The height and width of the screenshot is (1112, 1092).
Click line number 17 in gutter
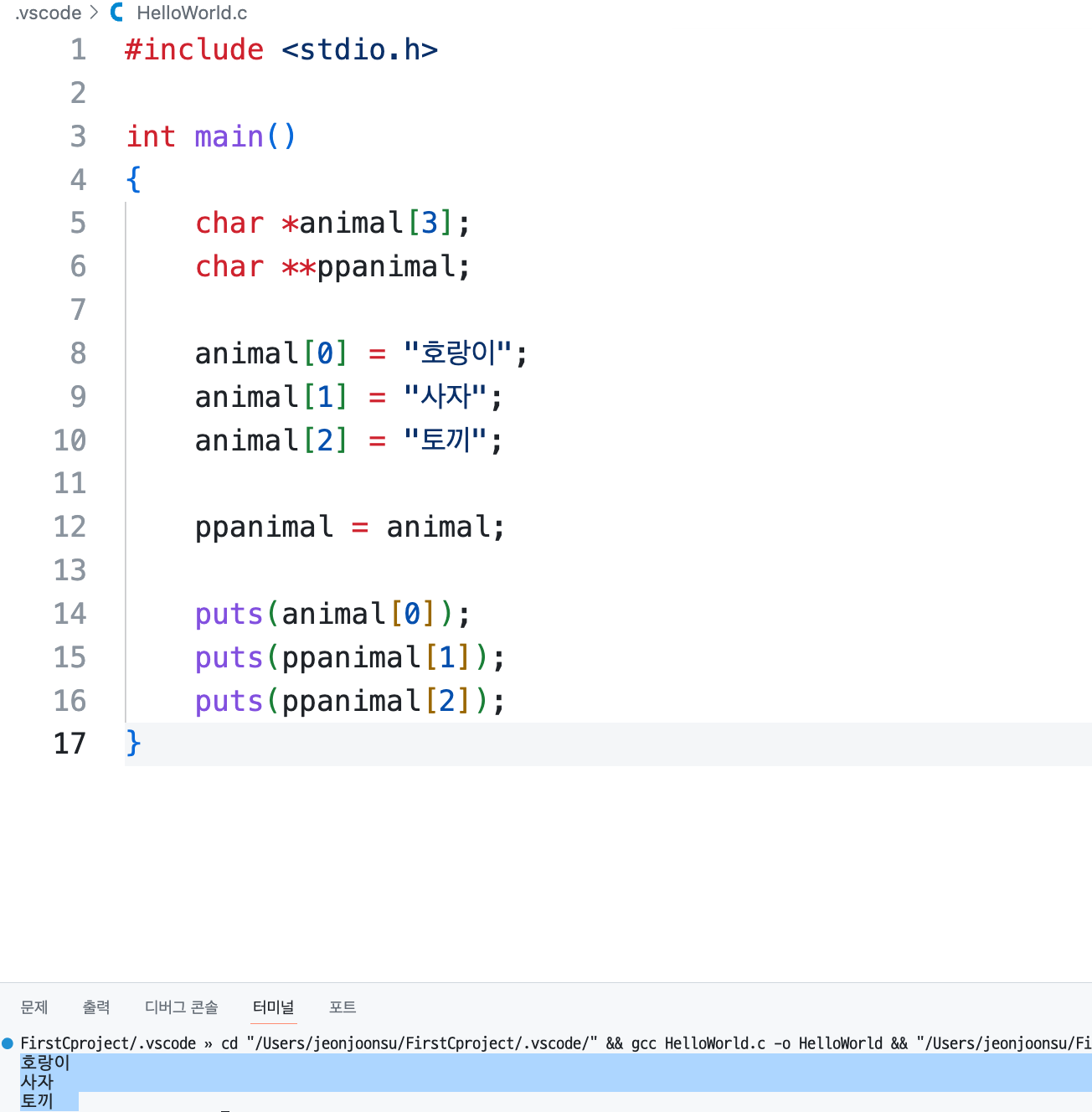pyautogui.click(x=70, y=744)
